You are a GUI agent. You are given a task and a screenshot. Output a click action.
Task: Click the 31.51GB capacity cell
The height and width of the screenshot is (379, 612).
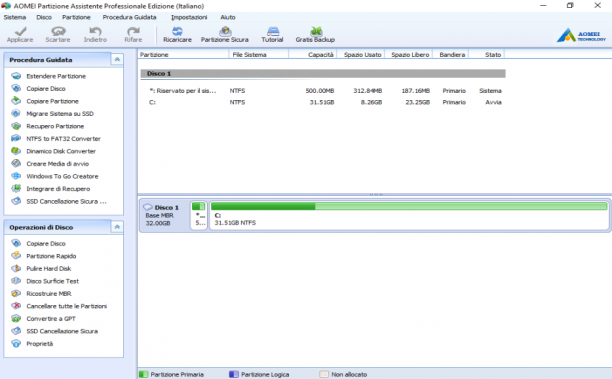click(322, 102)
